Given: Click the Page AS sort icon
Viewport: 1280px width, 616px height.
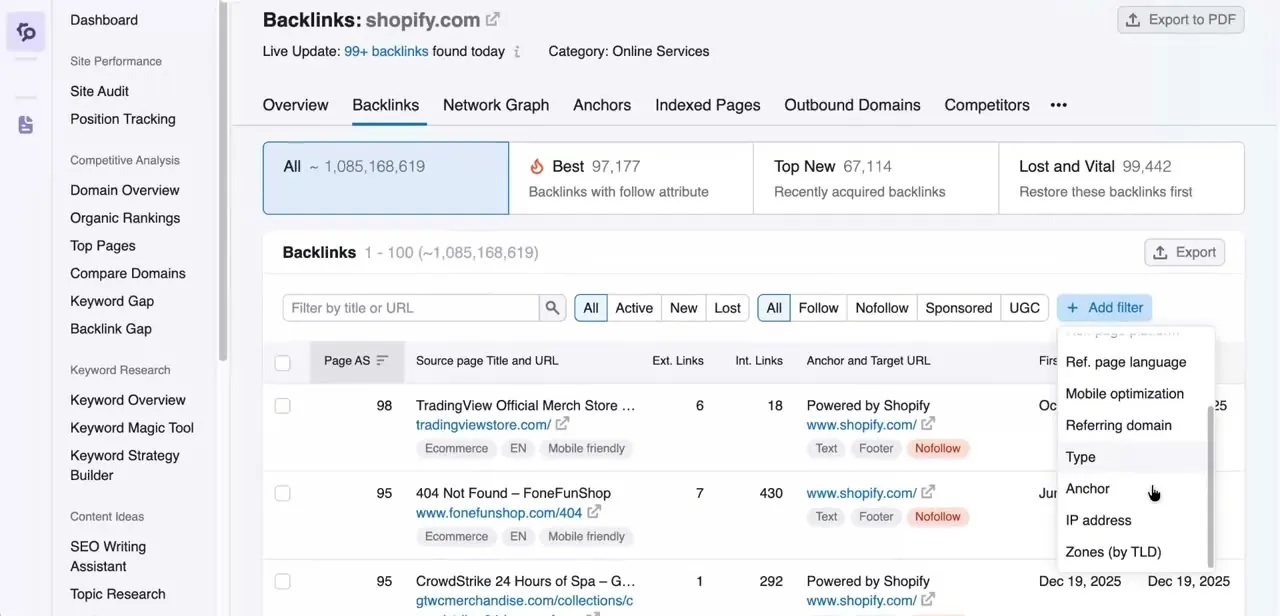Looking at the screenshot, I should (x=382, y=361).
